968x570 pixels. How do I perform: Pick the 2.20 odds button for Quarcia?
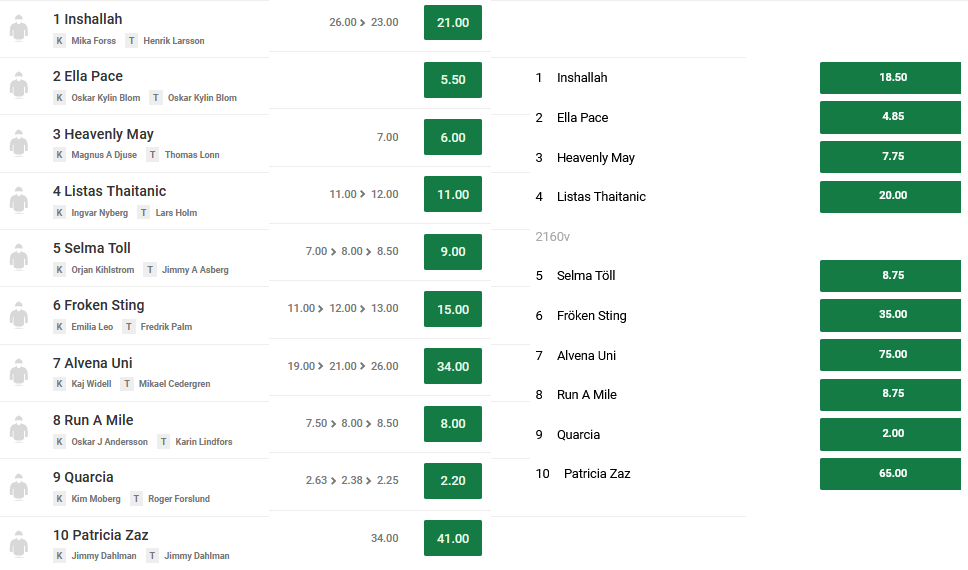click(453, 480)
